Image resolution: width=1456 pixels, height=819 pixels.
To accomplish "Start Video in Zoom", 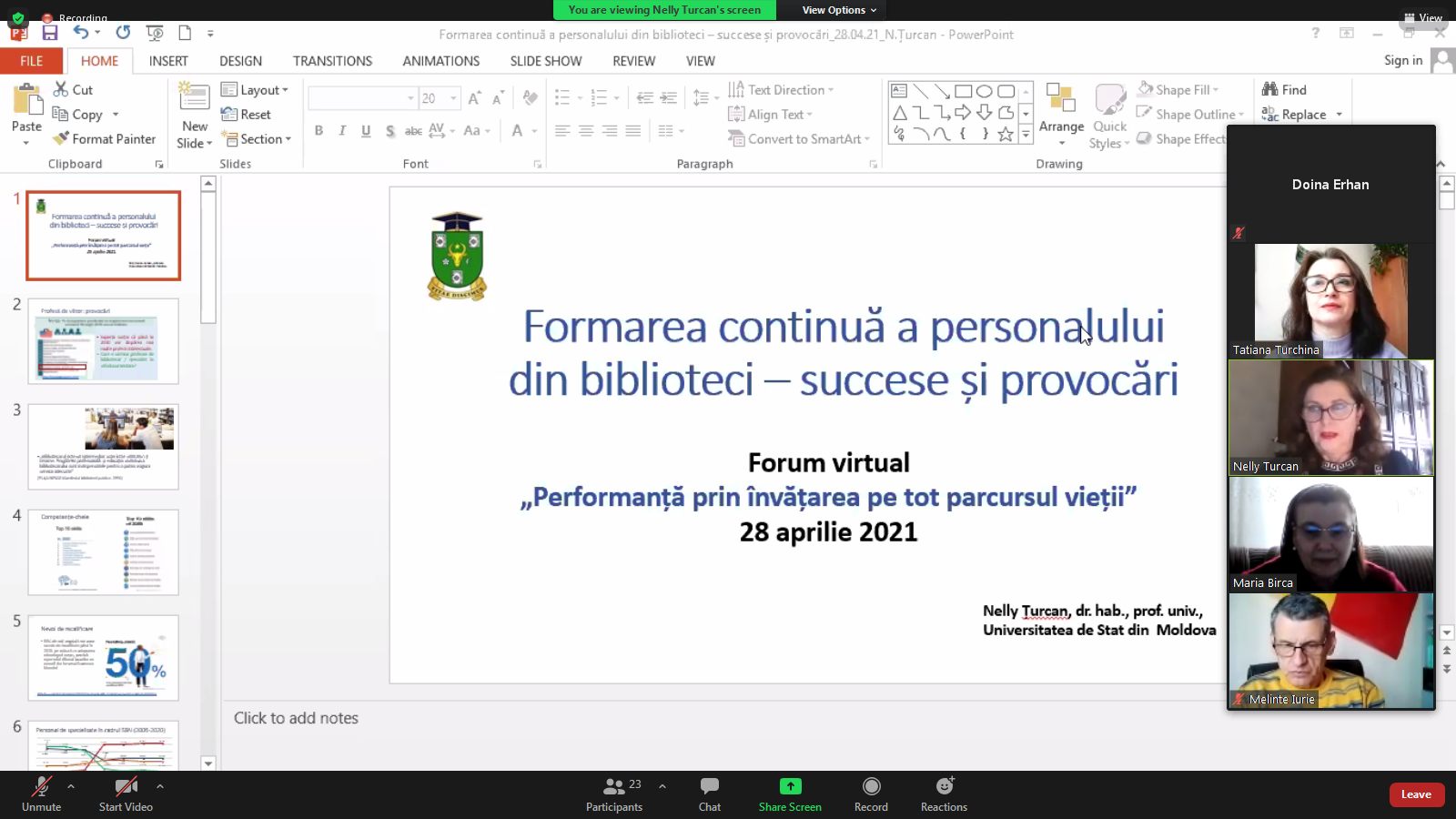I will point(126,794).
